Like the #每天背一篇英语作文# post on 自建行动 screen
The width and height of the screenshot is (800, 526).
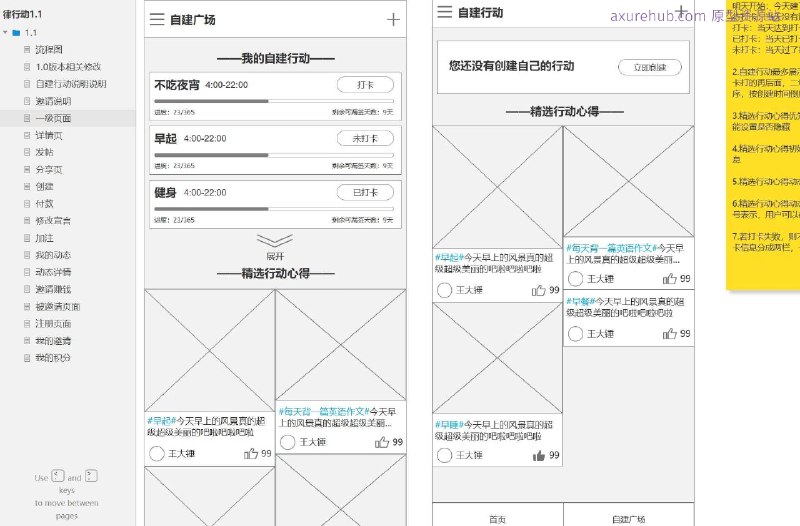[x=669, y=279]
